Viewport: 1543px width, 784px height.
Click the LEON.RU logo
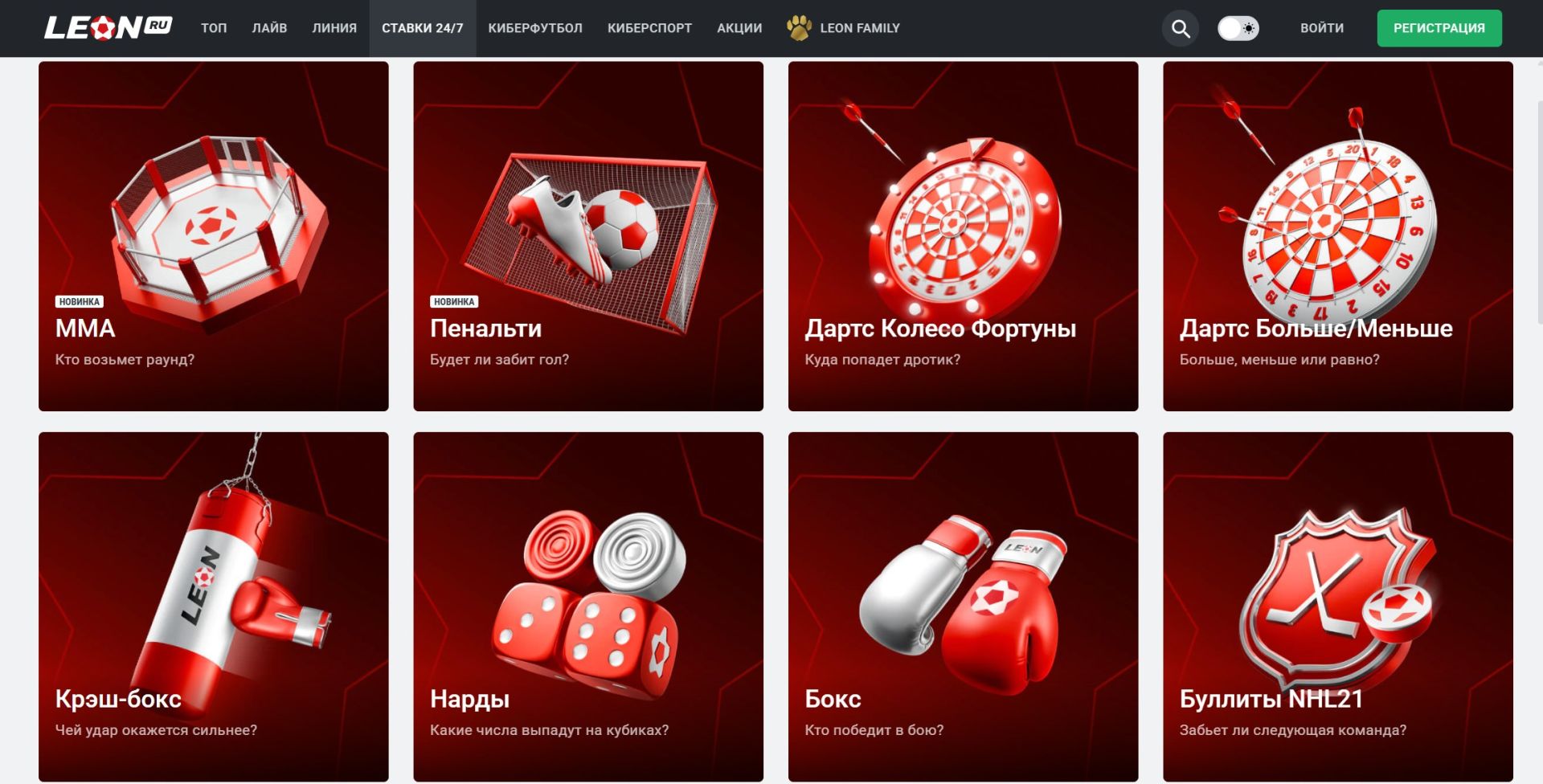108,28
